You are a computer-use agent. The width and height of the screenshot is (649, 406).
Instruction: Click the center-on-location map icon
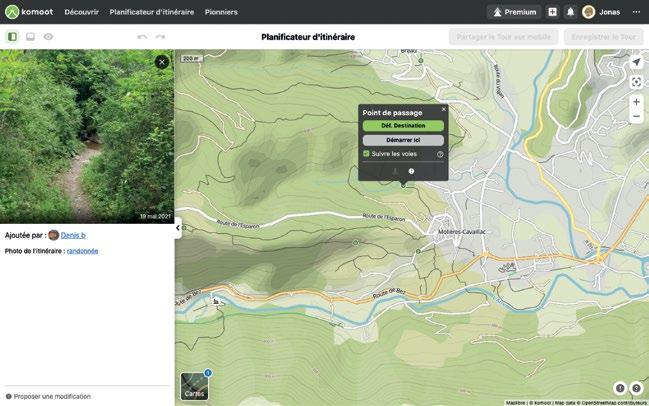(x=636, y=82)
